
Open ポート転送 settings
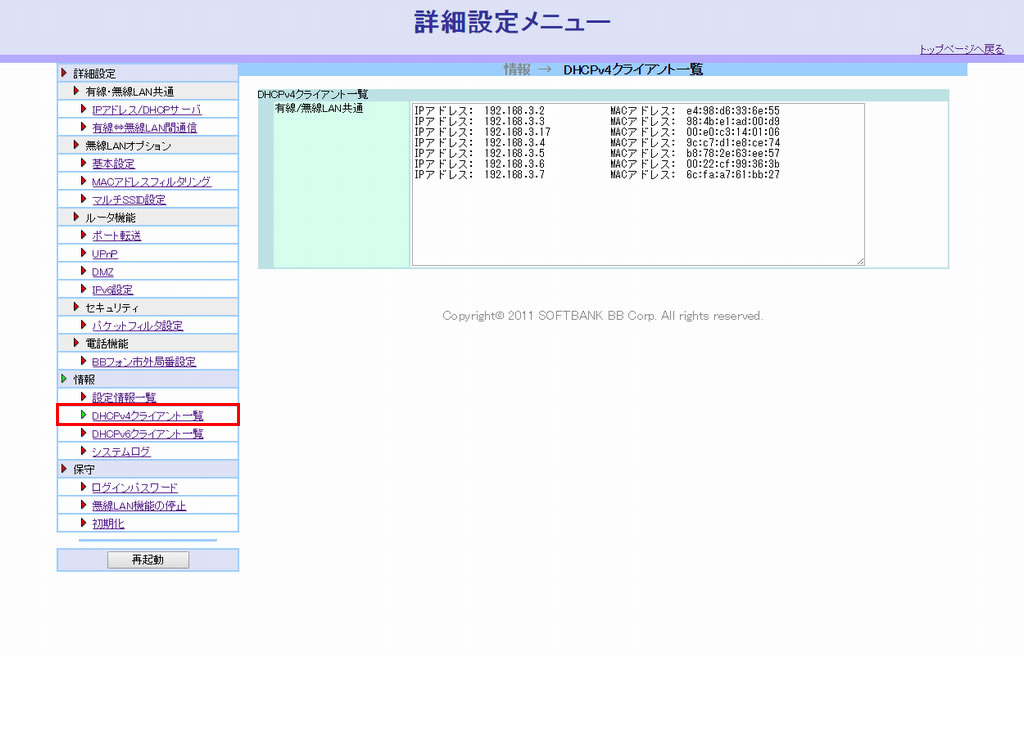click(x=116, y=236)
